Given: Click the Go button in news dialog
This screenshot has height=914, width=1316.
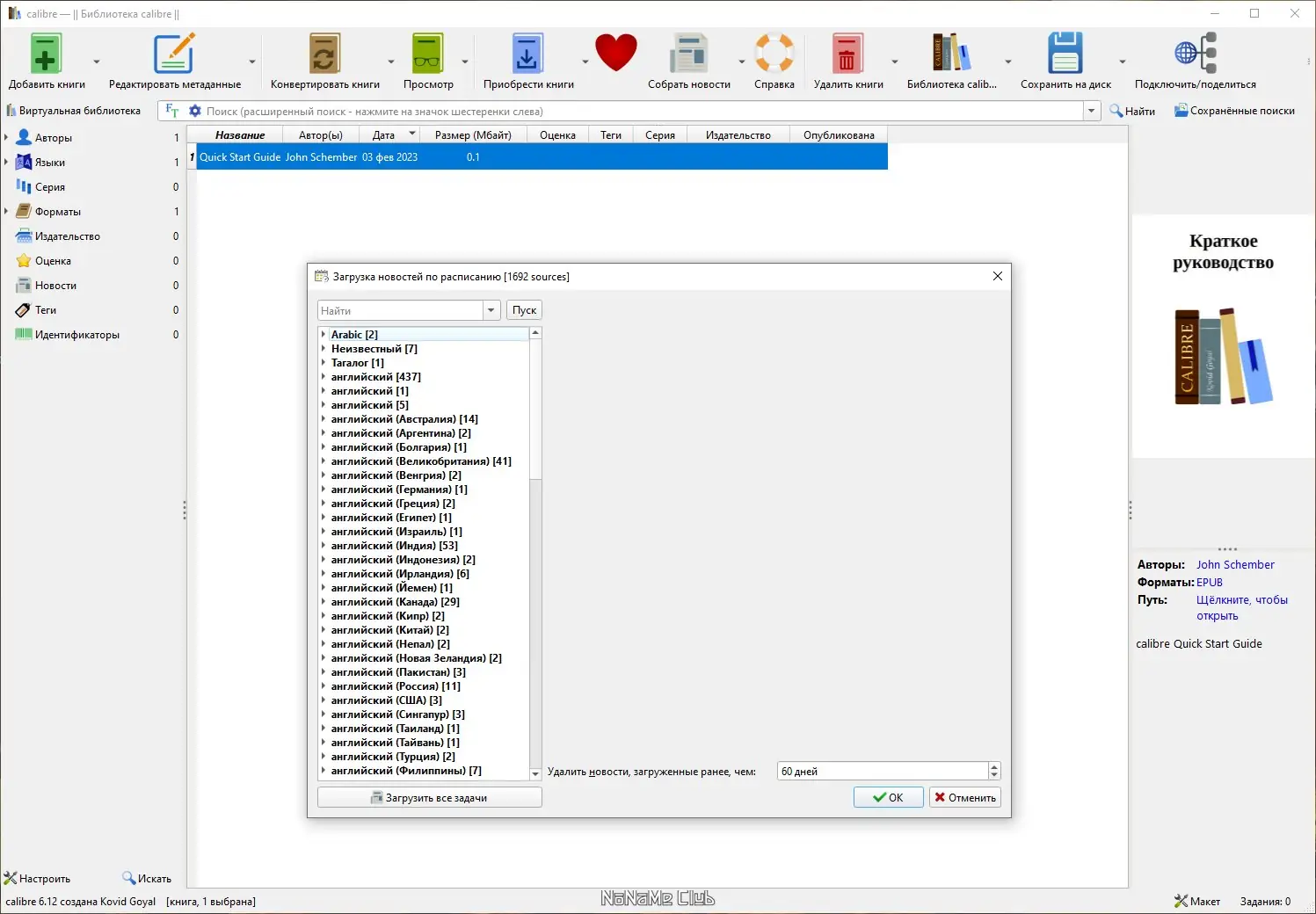Looking at the screenshot, I should click(x=524, y=310).
